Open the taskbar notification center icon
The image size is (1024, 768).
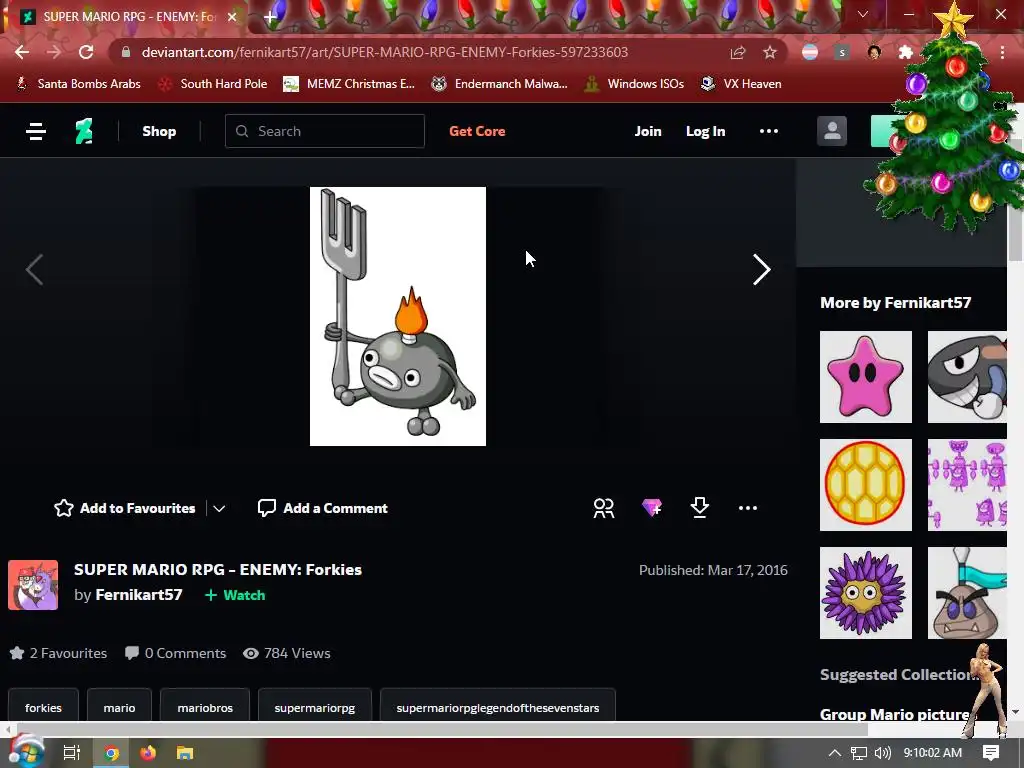(991, 753)
